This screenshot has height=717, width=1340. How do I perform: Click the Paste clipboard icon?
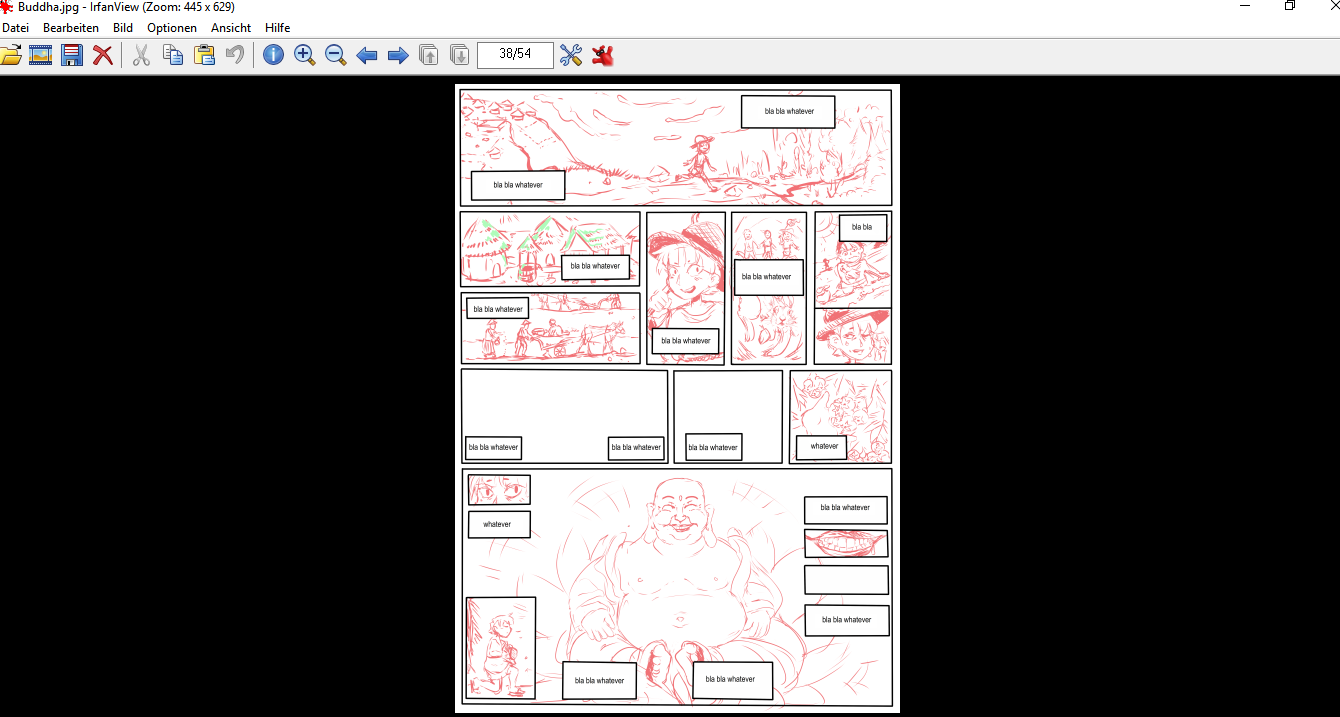(x=204, y=55)
